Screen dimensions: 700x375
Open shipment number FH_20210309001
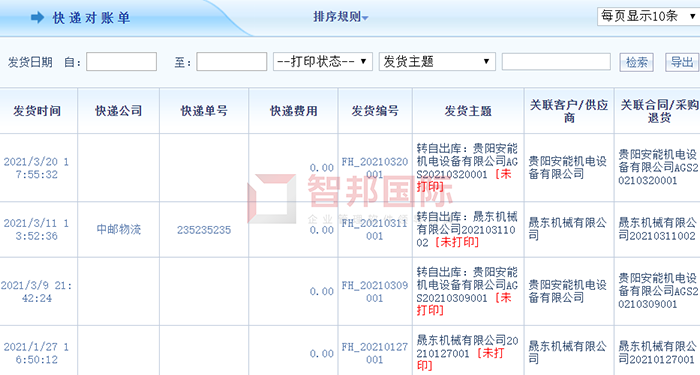point(375,292)
